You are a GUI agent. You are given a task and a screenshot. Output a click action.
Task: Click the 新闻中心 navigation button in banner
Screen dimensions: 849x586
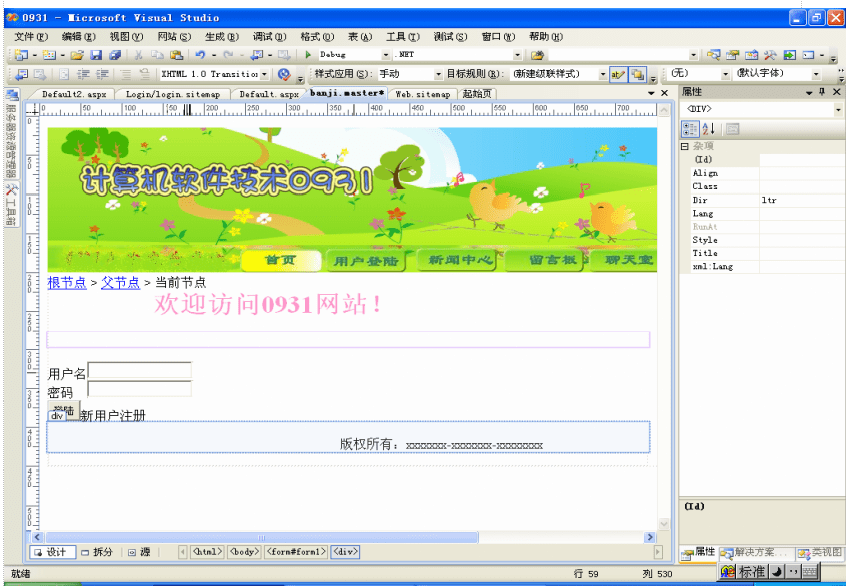pyautogui.click(x=459, y=261)
